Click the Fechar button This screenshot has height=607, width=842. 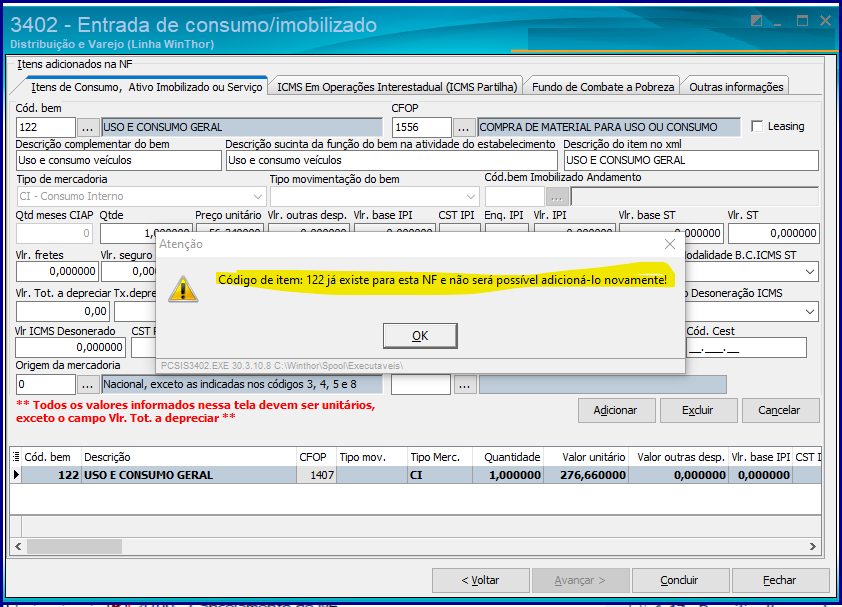780,580
